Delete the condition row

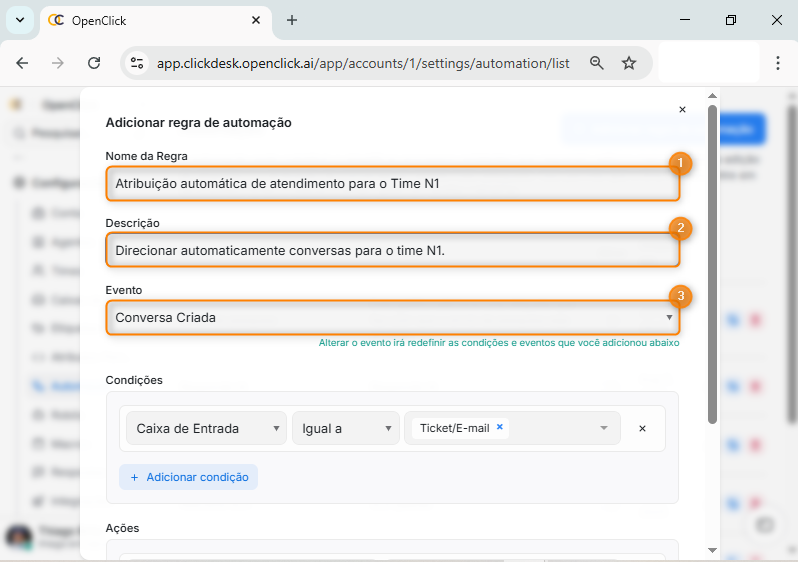[642, 428]
